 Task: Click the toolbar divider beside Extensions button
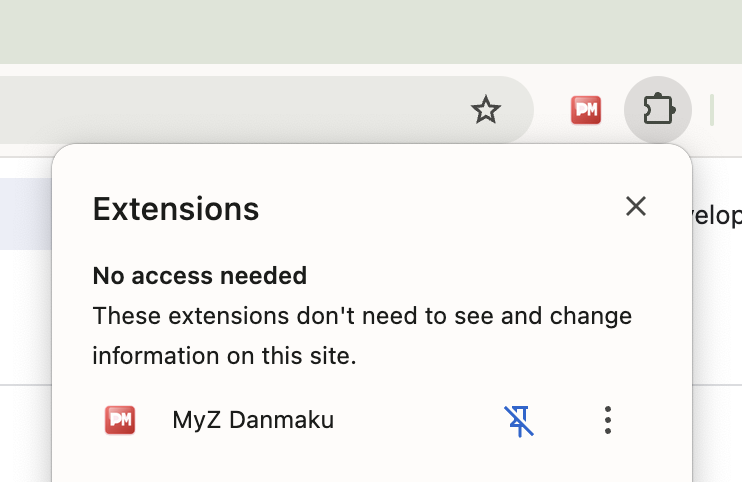coord(711,110)
